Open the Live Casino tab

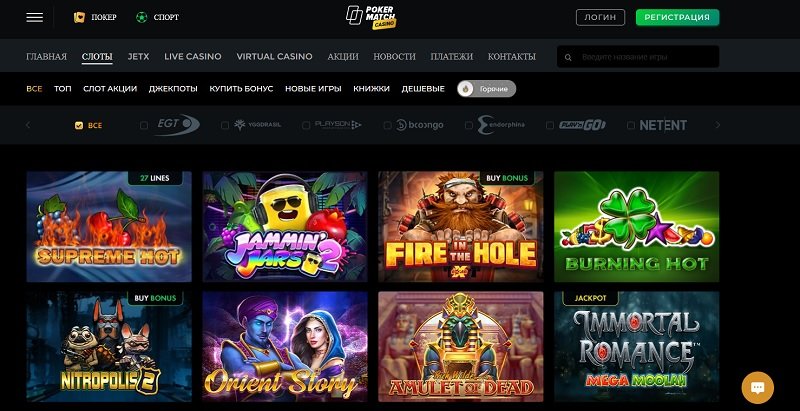pyautogui.click(x=193, y=57)
